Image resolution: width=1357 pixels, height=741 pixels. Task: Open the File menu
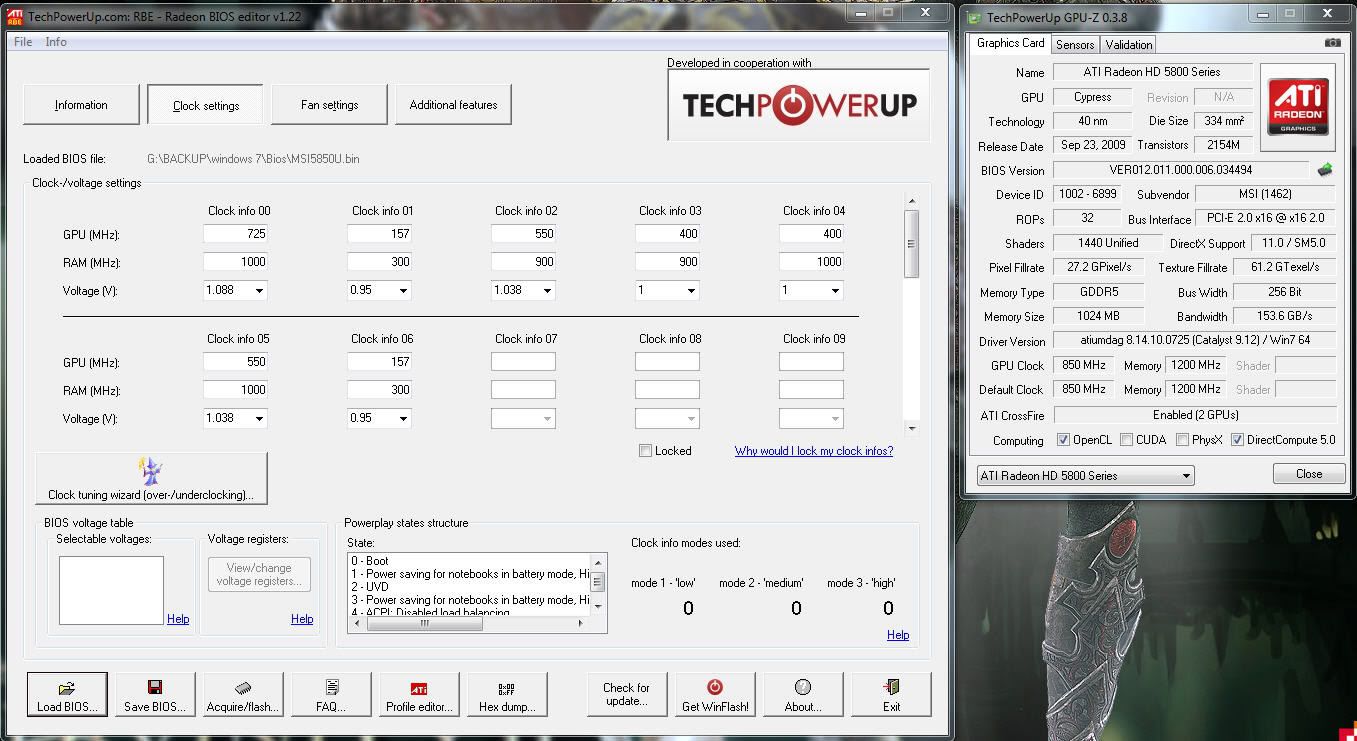[23, 42]
